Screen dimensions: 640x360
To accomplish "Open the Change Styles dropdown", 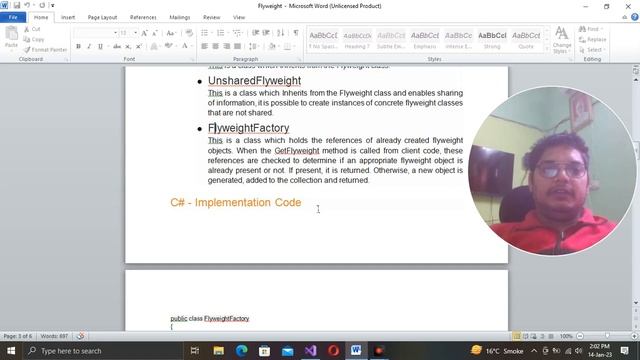I will click(562, 40).
